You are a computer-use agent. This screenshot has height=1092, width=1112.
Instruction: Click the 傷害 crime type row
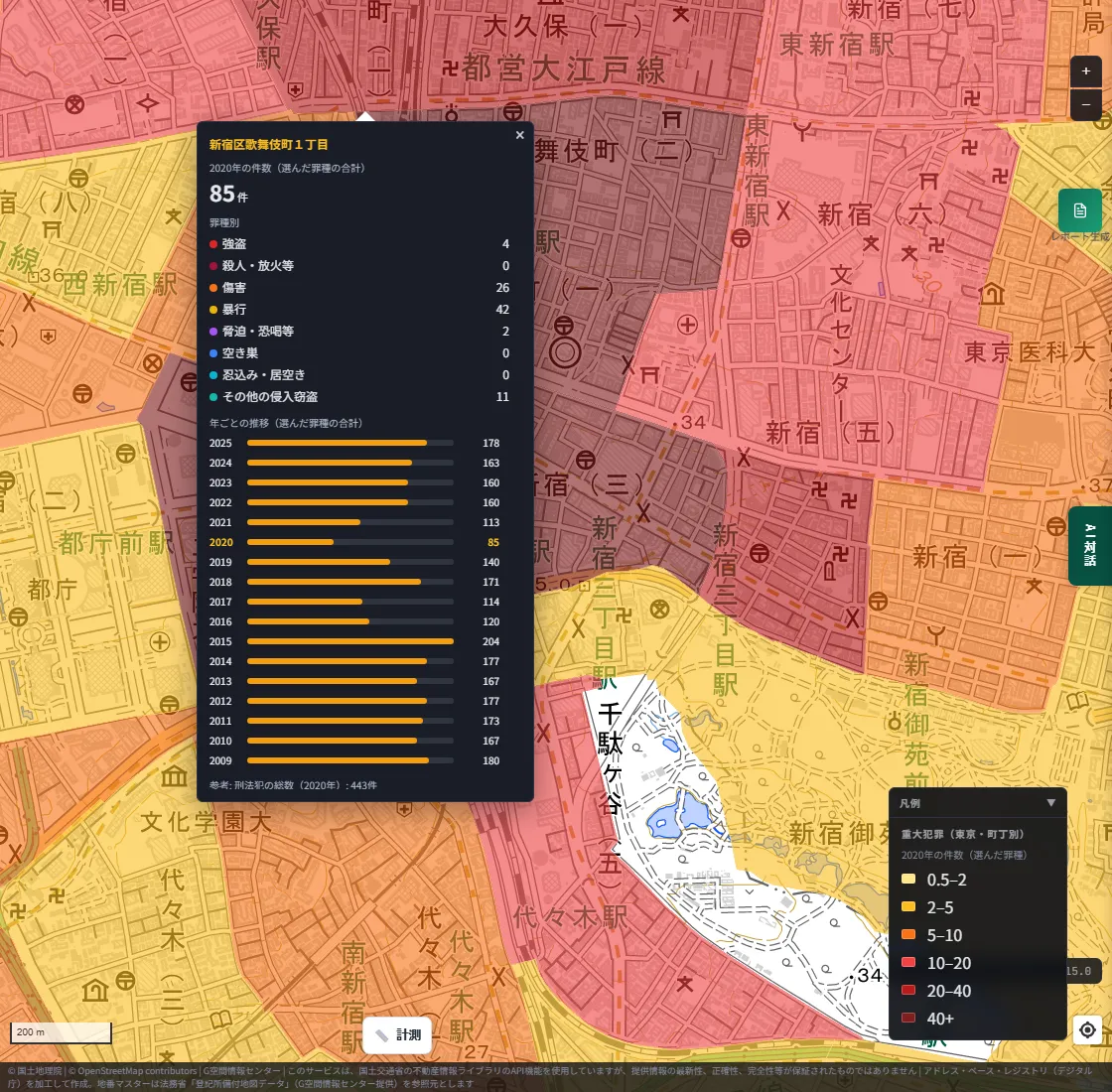click(359, 288)
